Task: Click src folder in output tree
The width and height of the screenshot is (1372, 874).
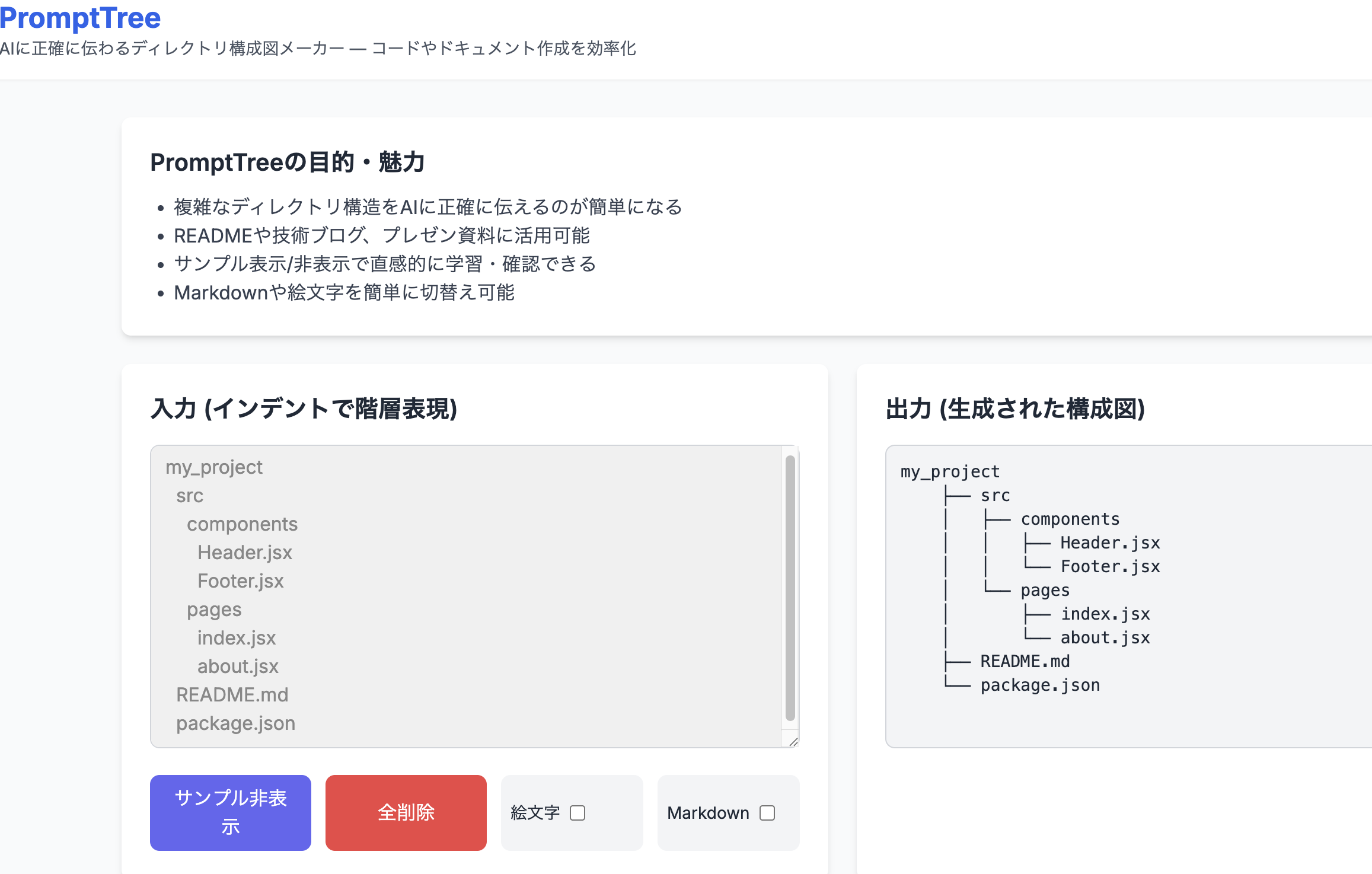Action: coord(995,495)
